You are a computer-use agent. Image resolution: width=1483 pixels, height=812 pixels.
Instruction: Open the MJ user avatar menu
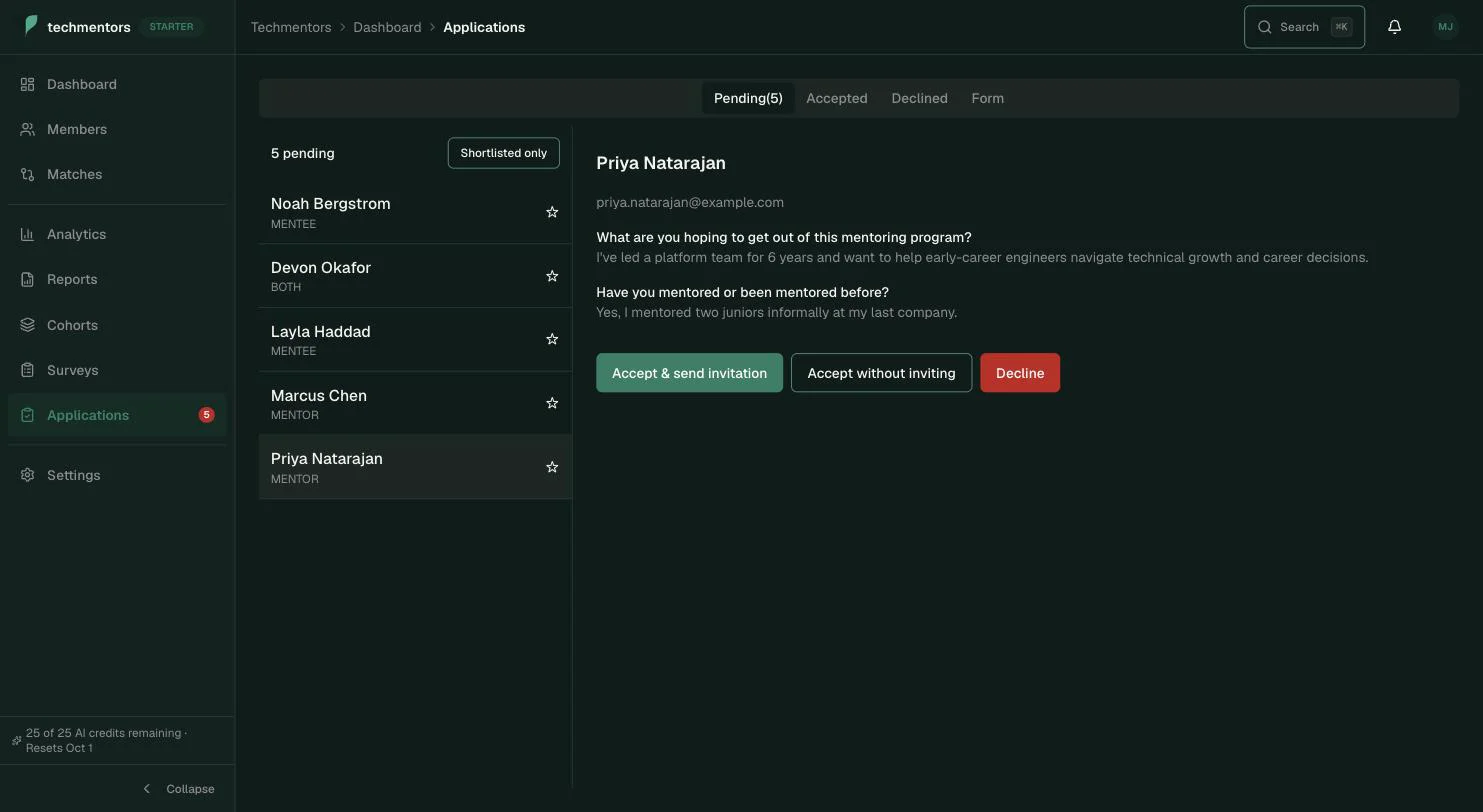tap(1445, 27)
